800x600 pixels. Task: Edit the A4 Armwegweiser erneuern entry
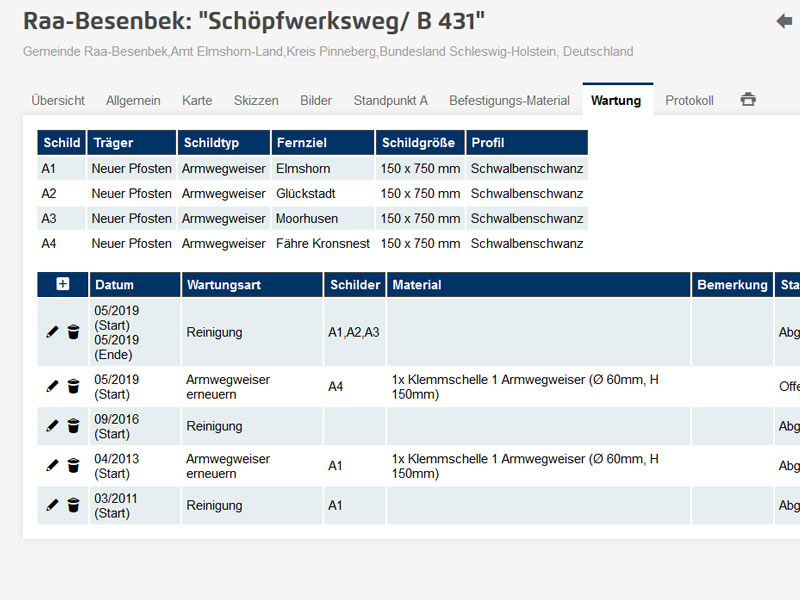pos(52,386)
